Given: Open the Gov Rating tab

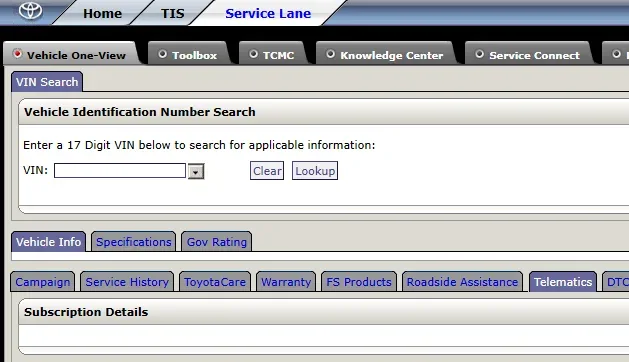Looking at the screenshot, I should pos(217,242).
